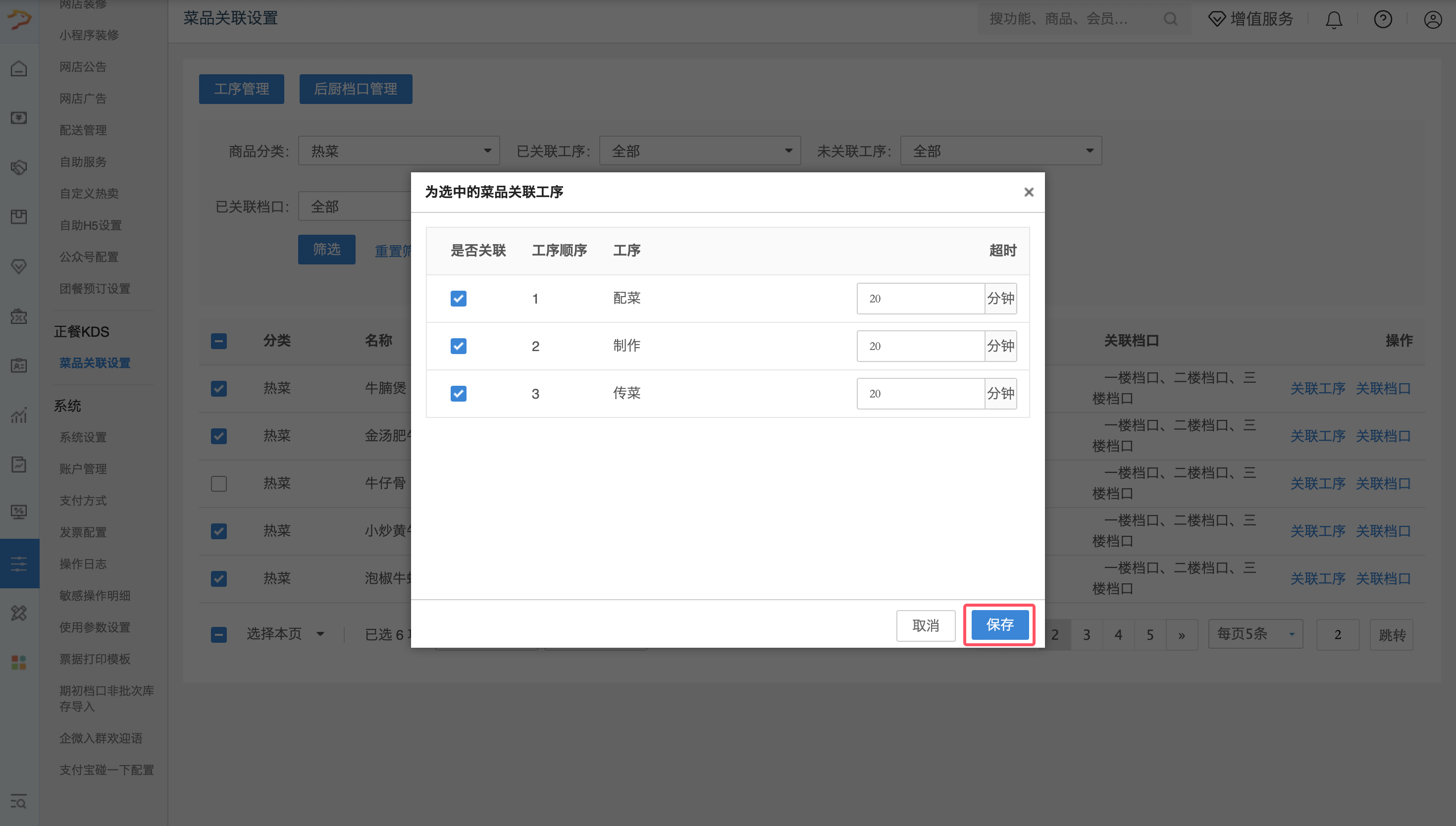Open the colorful apps grid icon
Screen dimensions: 1456x826
19,663
